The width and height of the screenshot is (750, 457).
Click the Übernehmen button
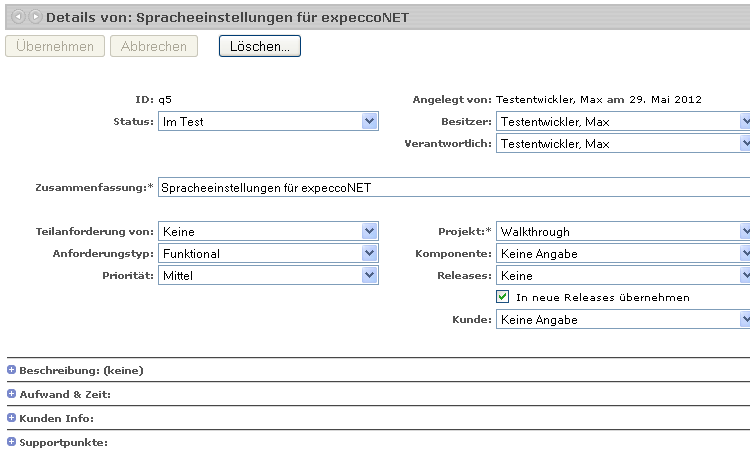coord(55,47)
